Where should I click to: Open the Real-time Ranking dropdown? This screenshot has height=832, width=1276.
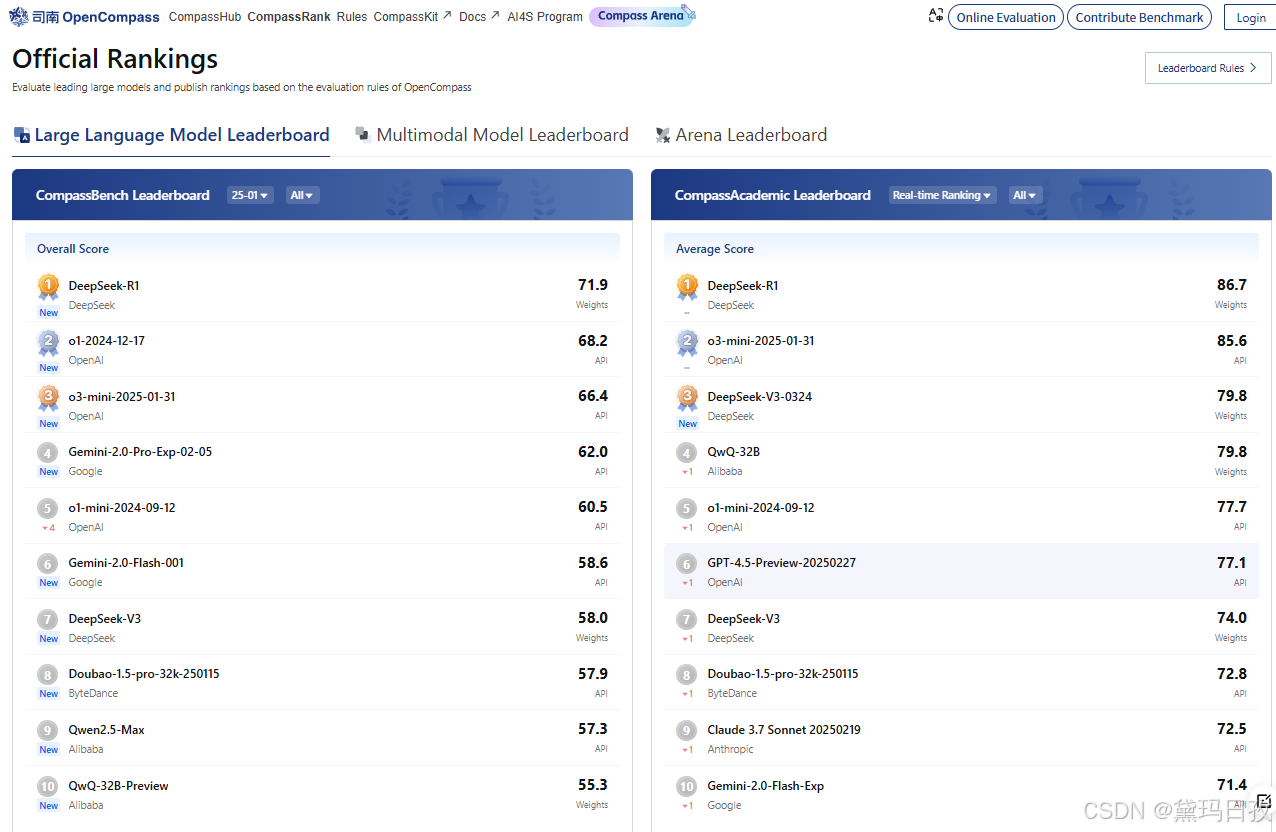click(941, 195)
